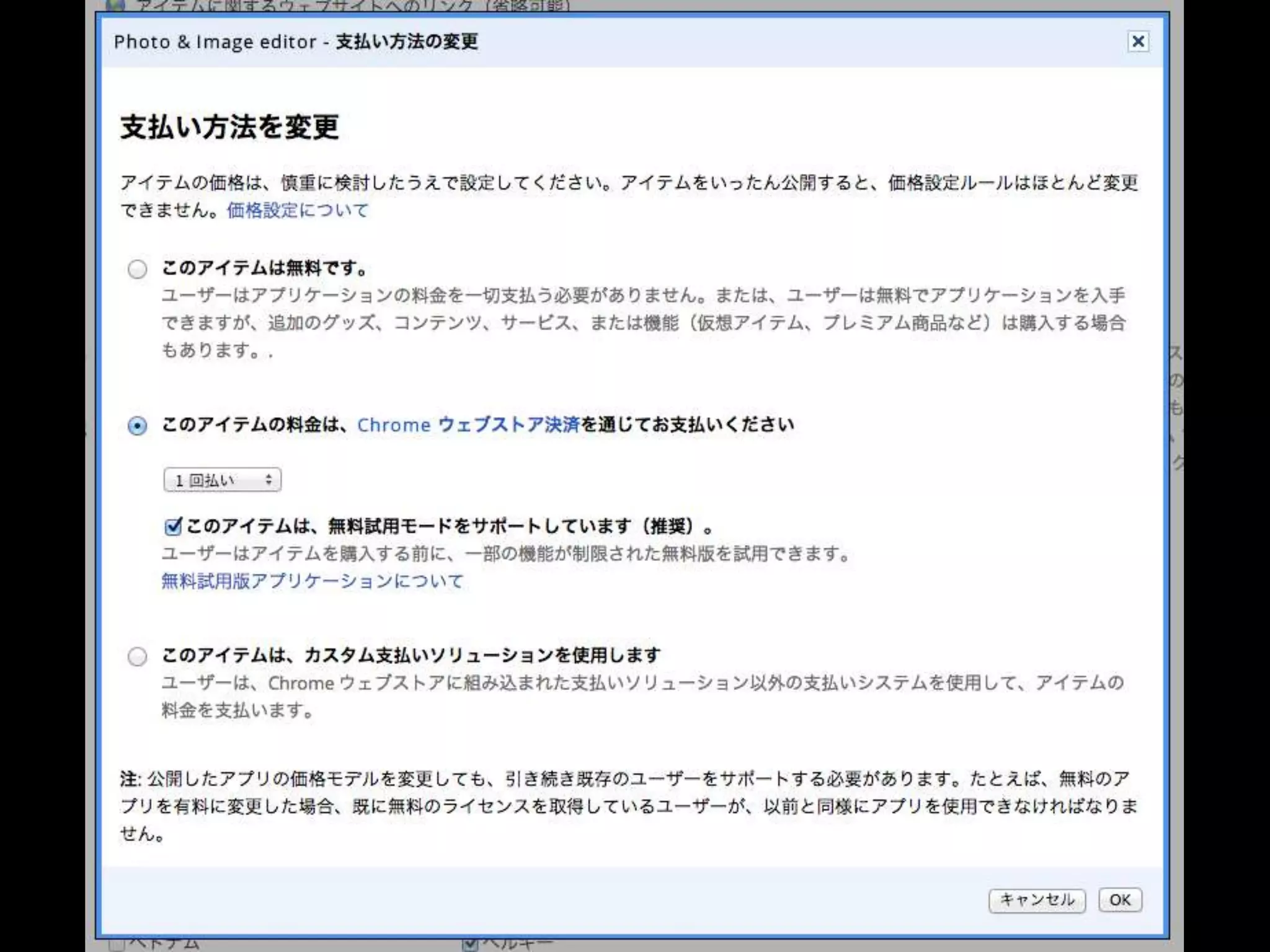Select the Chrome ウェブストア決済 payment radio button

tap(137, 426)
